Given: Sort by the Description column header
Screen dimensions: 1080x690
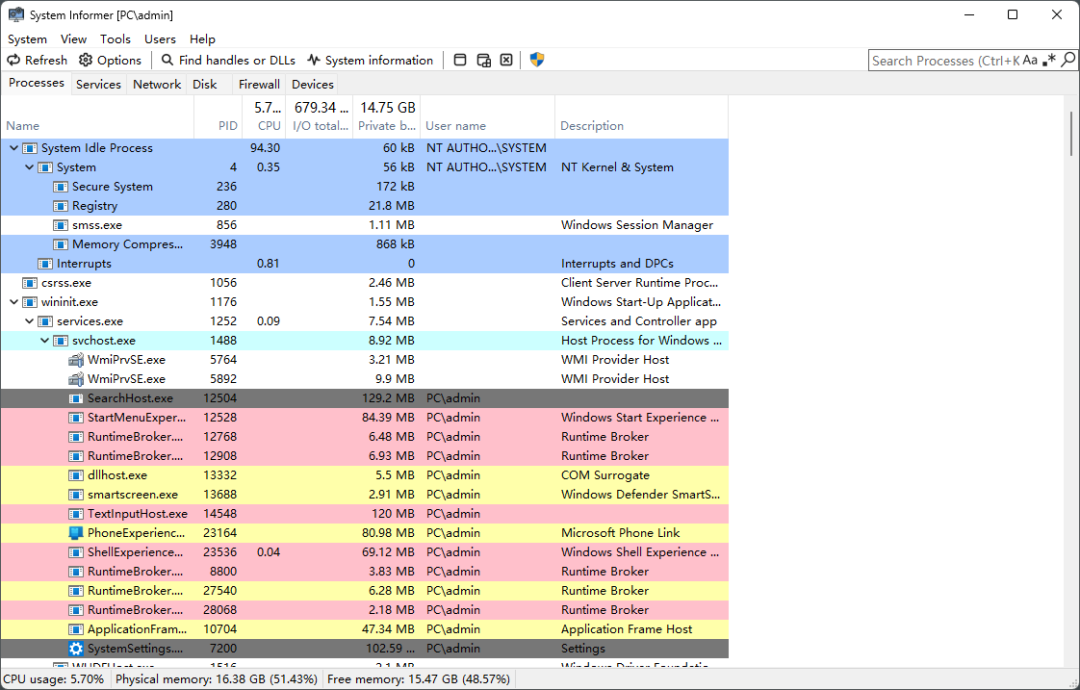Looking at the screenshot, I should 641,117.
